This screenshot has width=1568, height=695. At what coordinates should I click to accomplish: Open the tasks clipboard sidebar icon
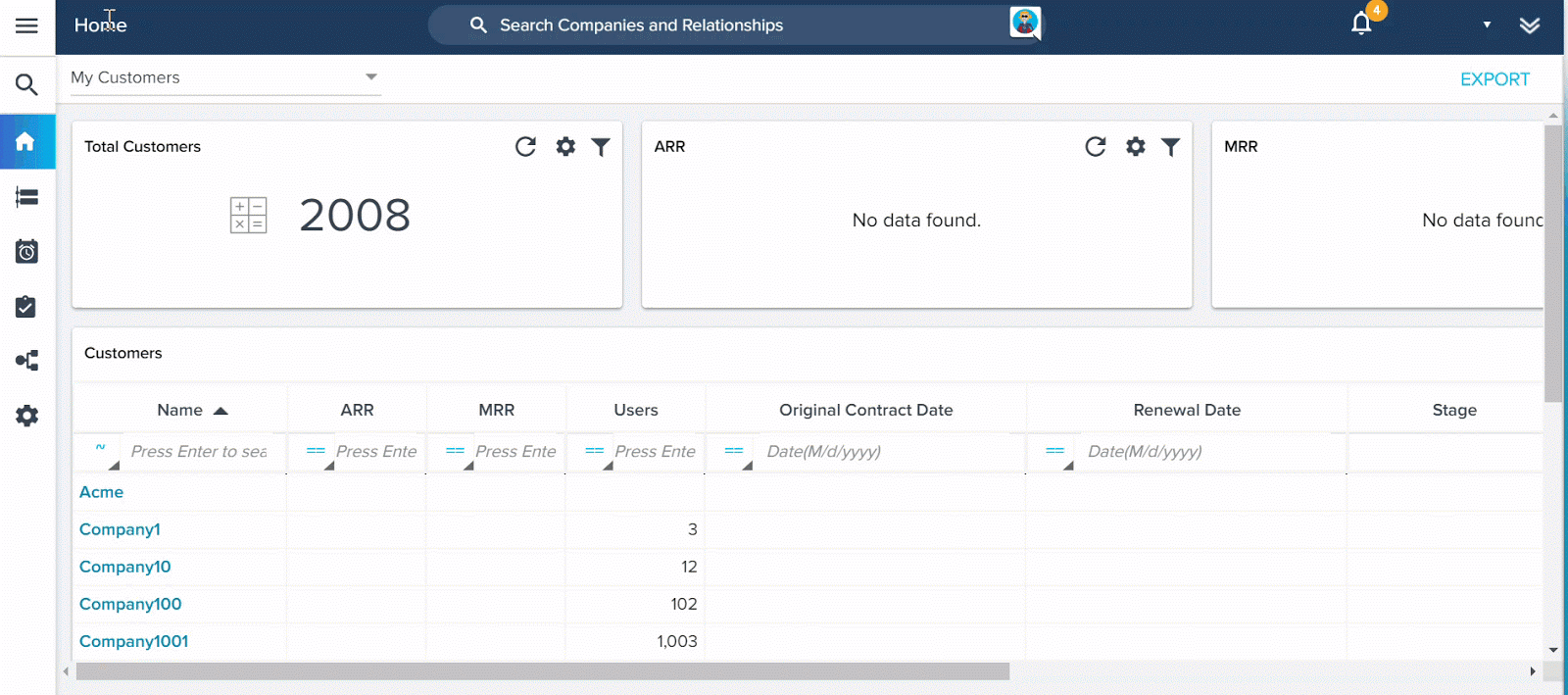26,307
